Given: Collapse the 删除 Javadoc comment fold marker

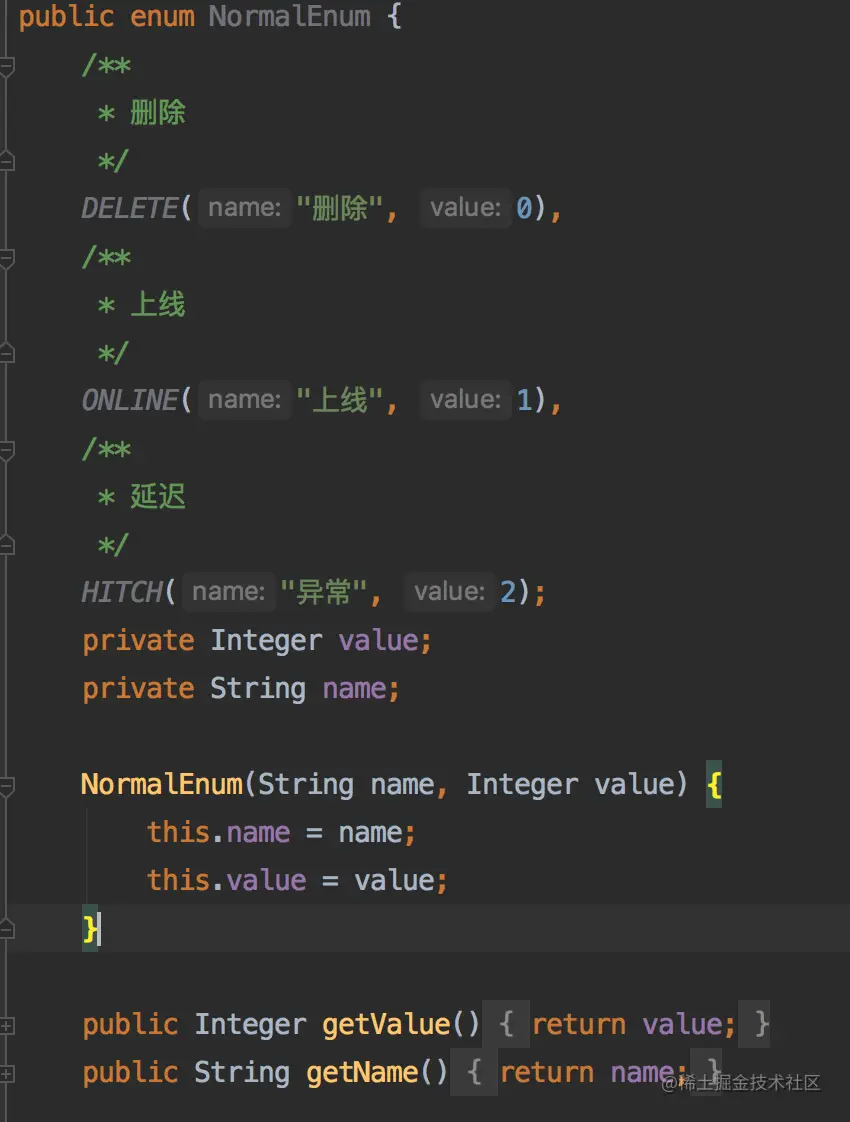Looking at the screenshot, I should pos(7,67).
